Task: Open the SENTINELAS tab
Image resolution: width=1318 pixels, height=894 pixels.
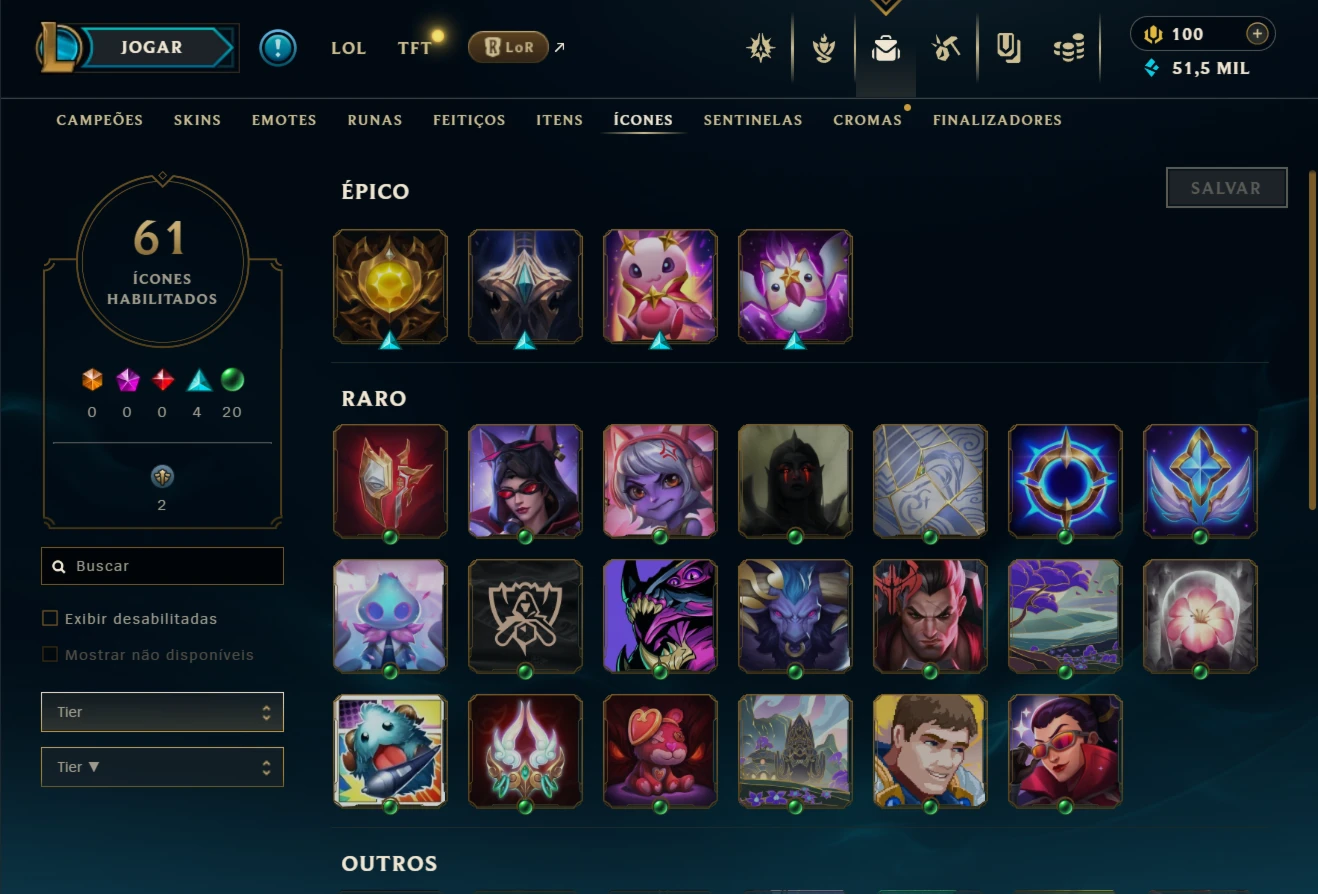Action: (x=753, y=120)
